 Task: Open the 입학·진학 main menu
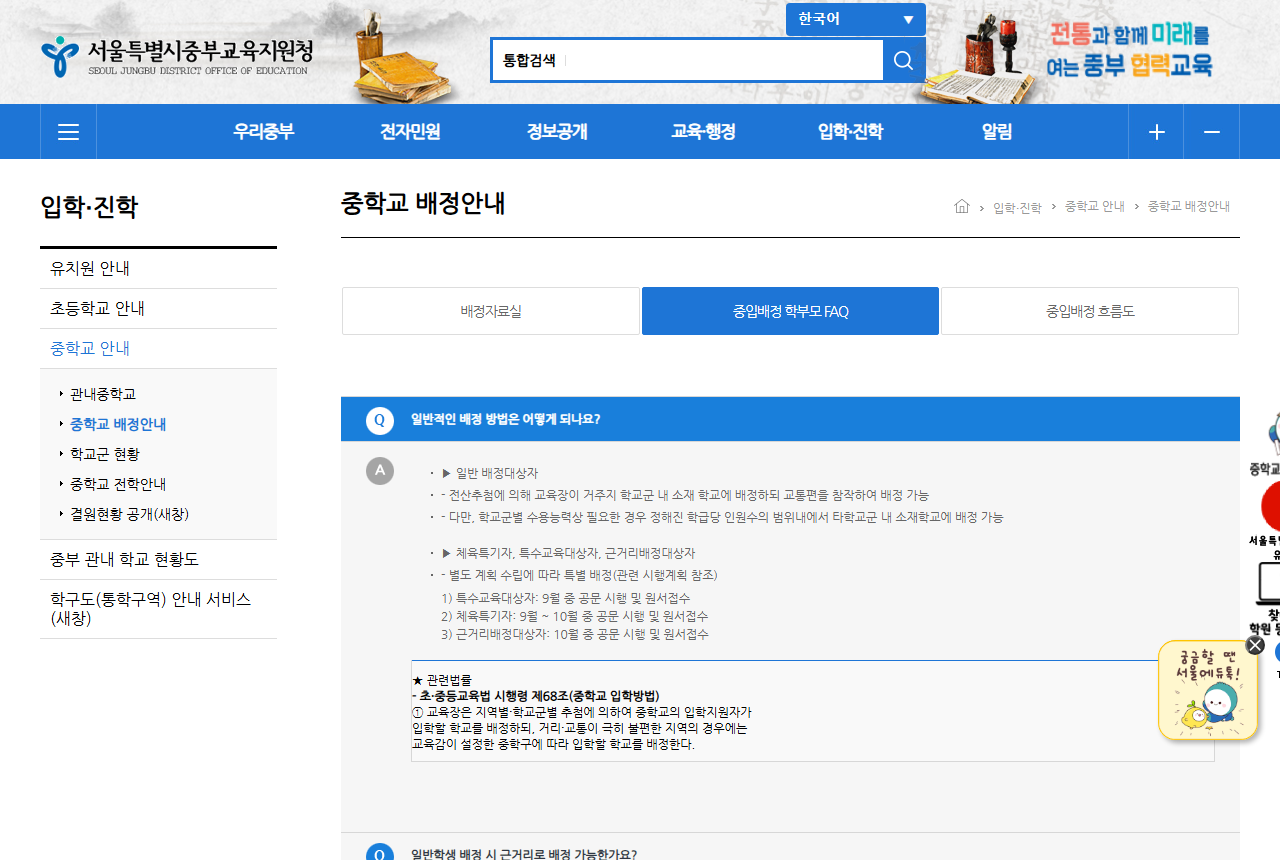850,132
